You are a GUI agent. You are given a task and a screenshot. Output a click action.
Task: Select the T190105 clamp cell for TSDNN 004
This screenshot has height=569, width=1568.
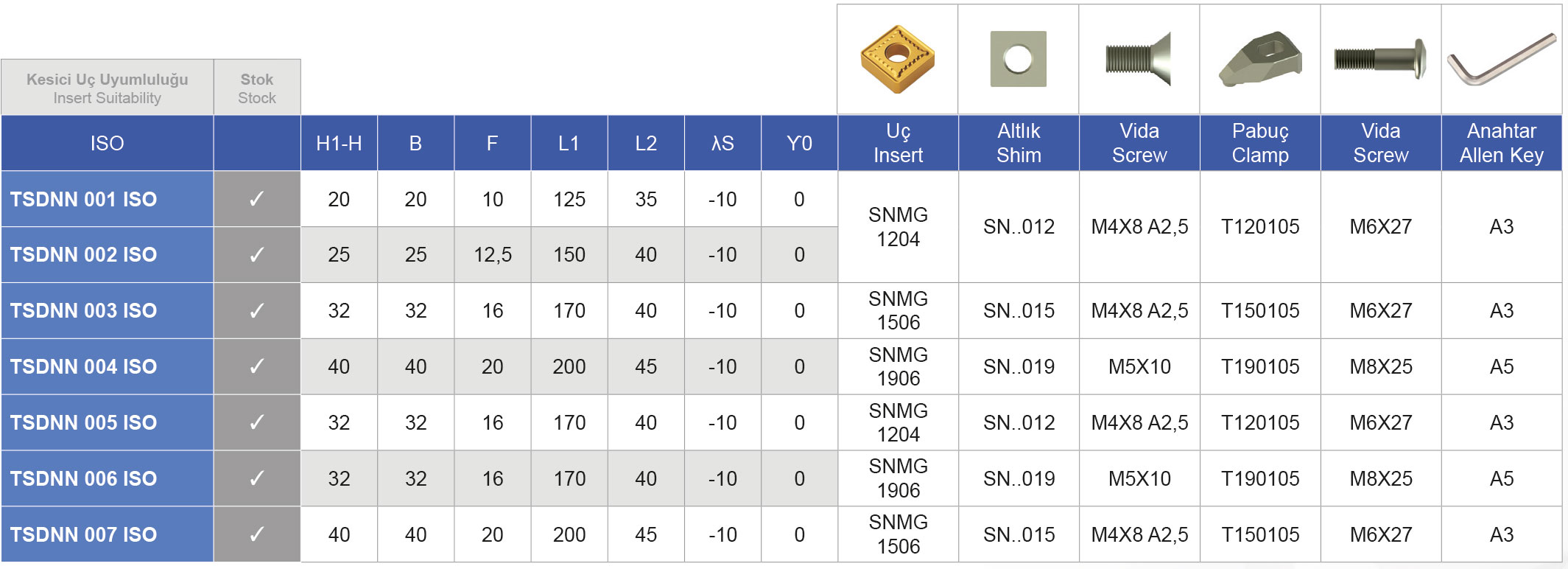(1260, 366)
